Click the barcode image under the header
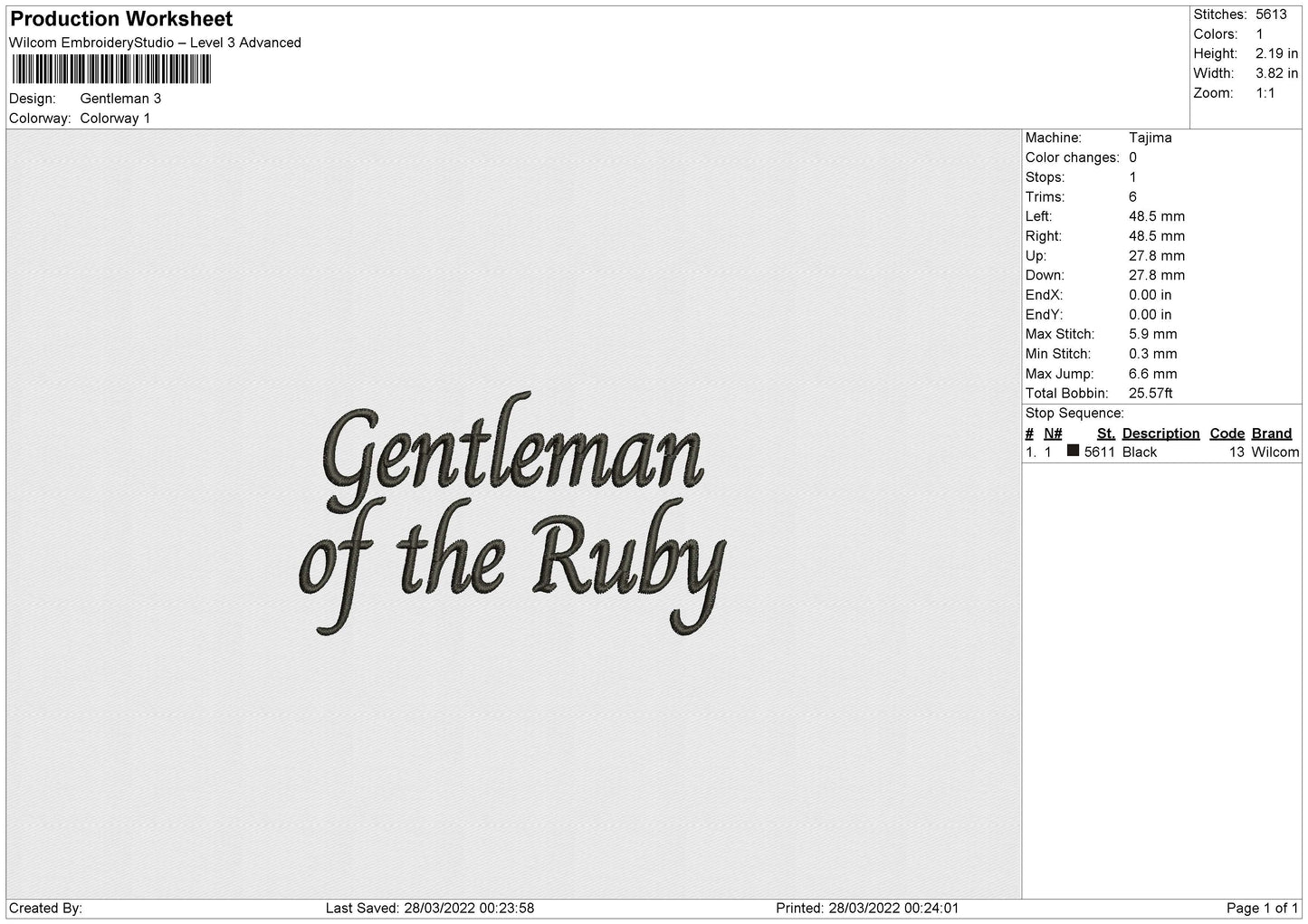 [x=111, y=70]
